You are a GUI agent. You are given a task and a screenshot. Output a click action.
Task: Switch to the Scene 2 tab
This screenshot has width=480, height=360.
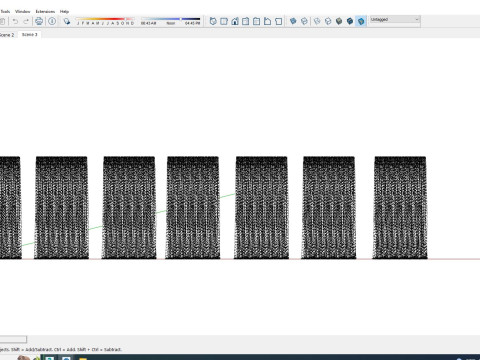point(7,35)
